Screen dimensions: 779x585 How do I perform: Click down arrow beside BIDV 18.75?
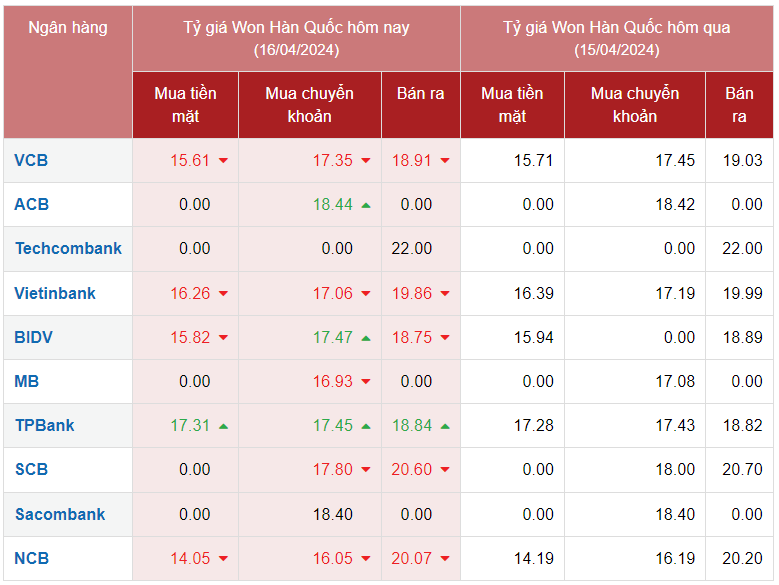click(445, 338)
